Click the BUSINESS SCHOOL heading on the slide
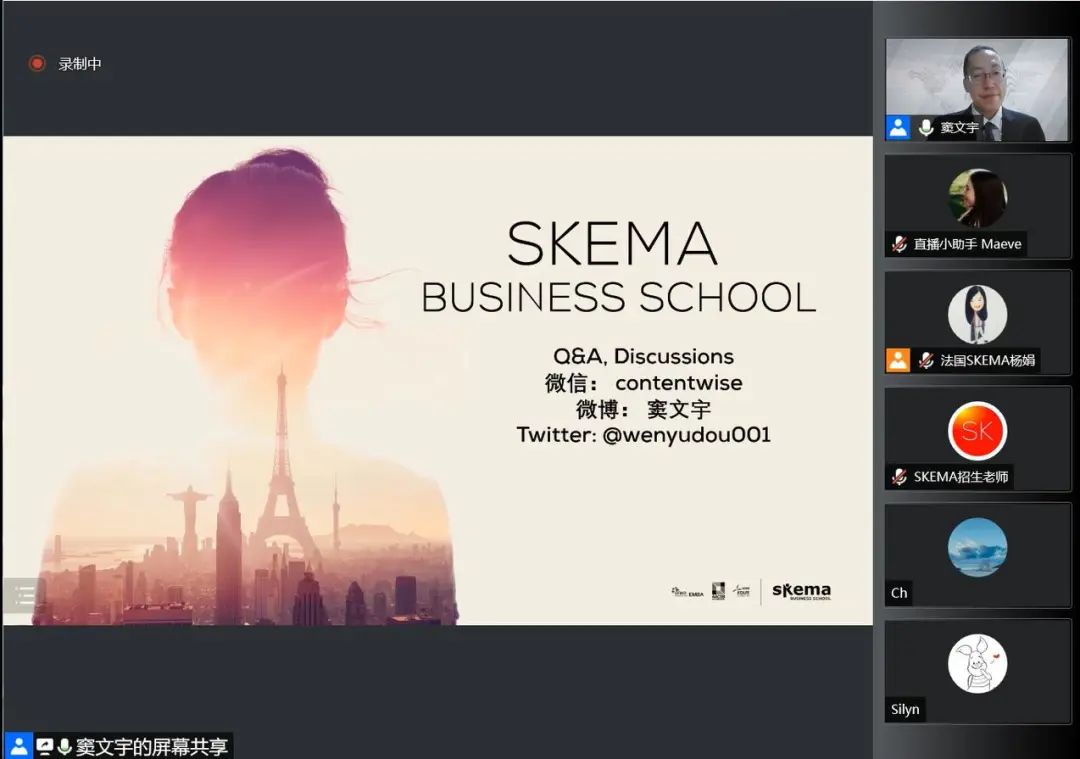This screenshot has width=1080, height=759. point(619,298)
